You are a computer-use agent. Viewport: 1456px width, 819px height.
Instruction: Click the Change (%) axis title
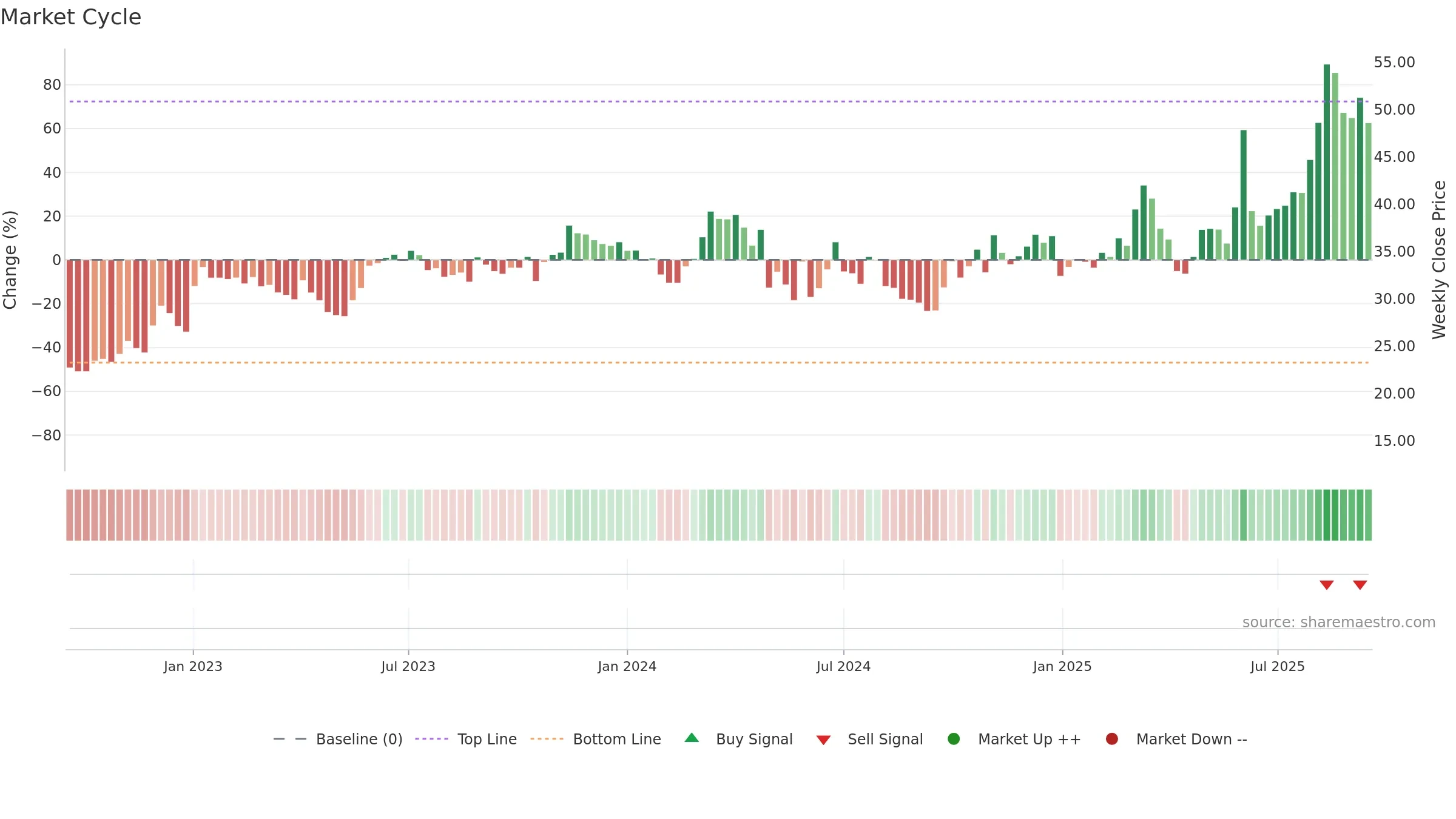tap(10, 260)
